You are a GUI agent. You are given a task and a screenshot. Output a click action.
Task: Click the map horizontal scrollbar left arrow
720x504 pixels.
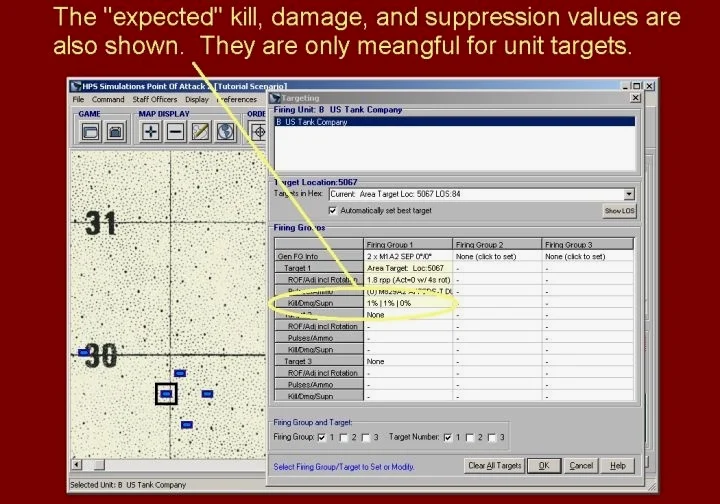click(x=77, y=465)
